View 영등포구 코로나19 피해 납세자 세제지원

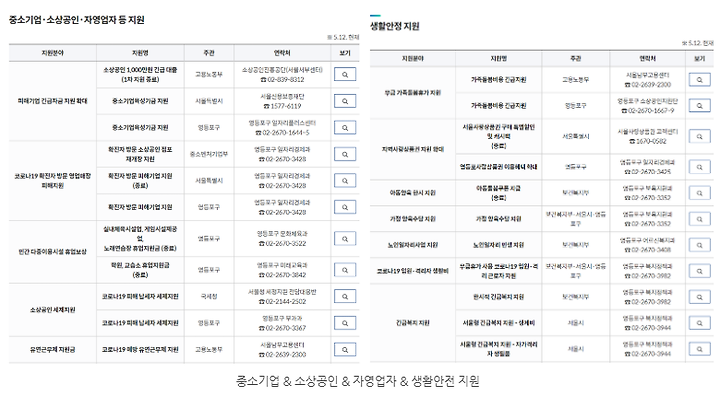click(x=345, y=323)
